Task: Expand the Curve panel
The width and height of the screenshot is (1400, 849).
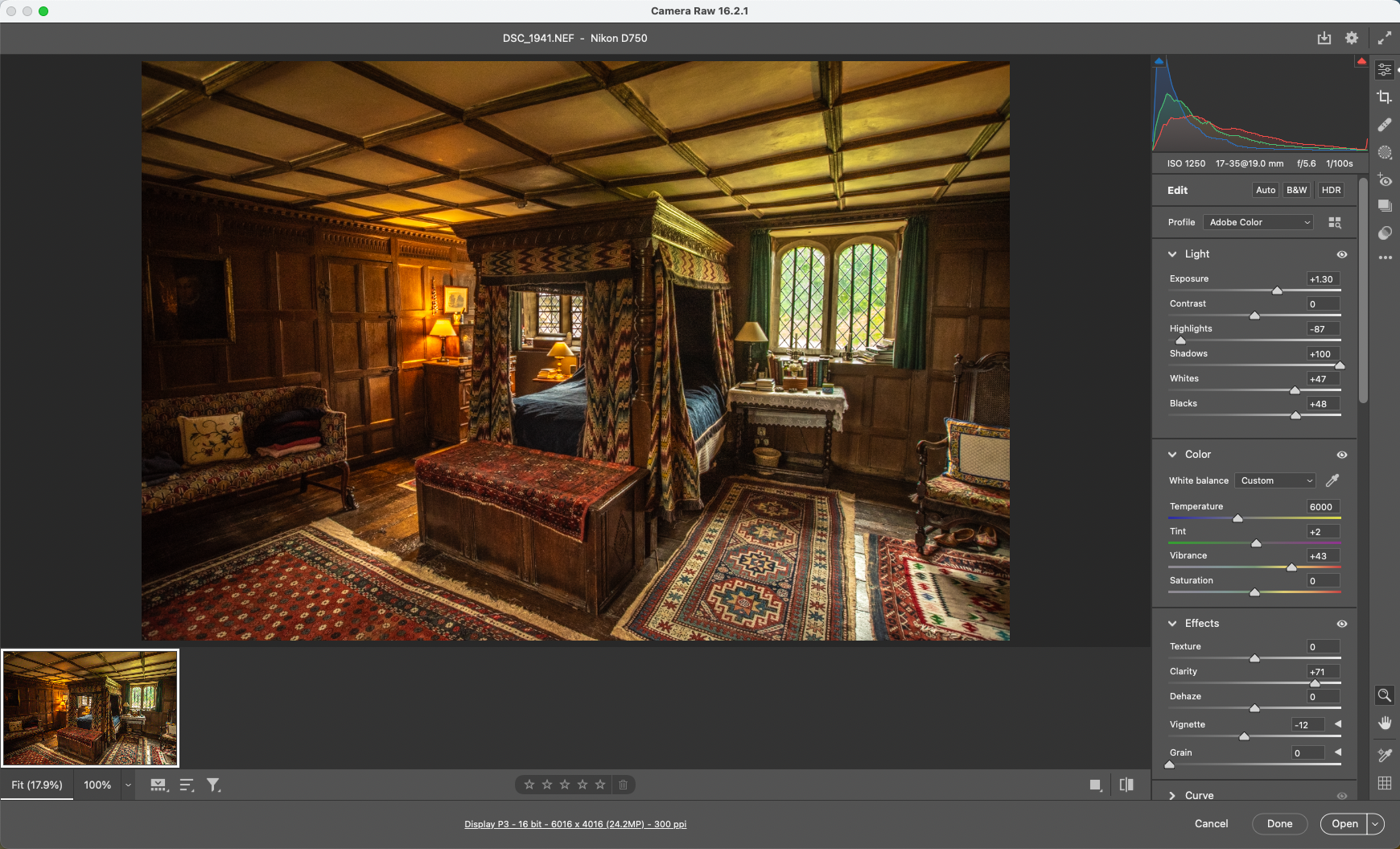Action: [x=1172, y=796]
